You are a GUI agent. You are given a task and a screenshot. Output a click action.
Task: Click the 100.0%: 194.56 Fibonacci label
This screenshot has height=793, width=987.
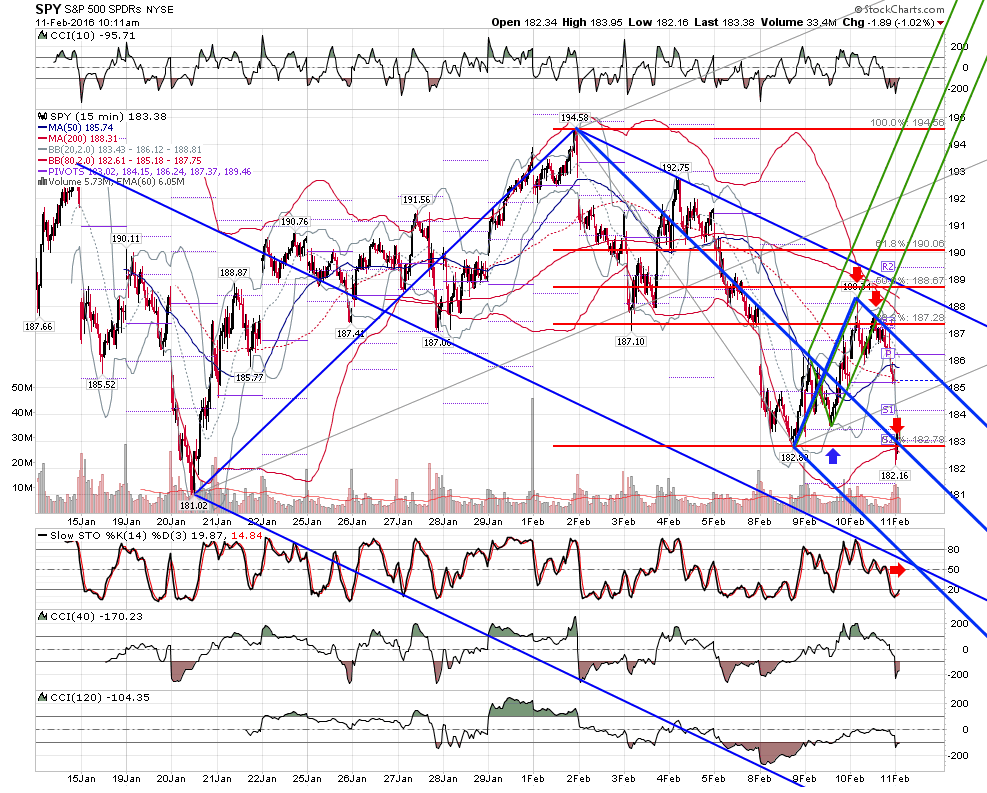point(907,123)
